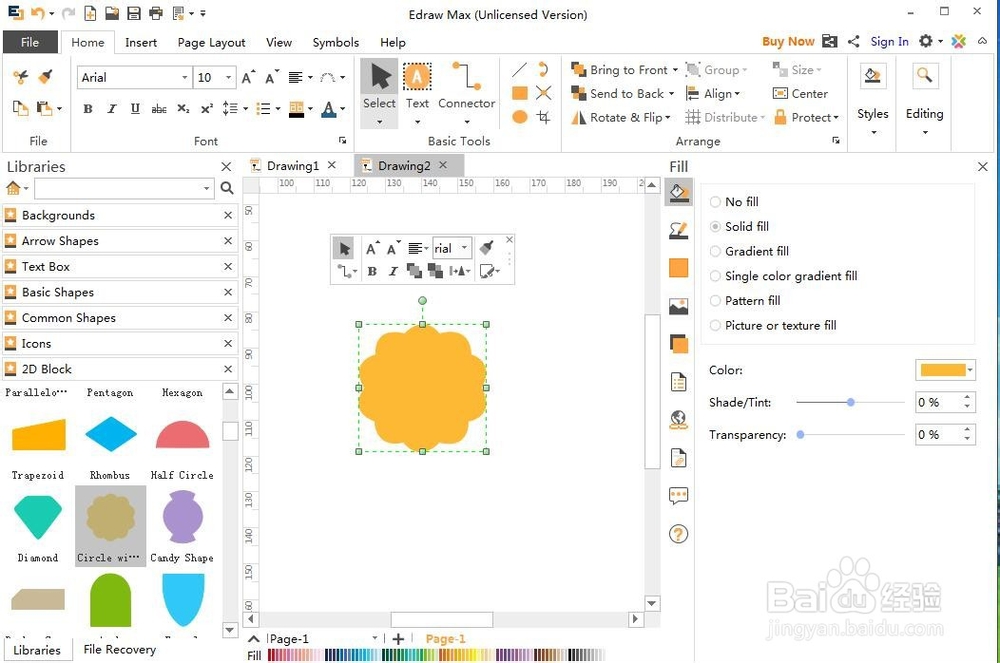Switch to the Page Layout tab
The image size is (1000, 663).
[x=211, y=42]
